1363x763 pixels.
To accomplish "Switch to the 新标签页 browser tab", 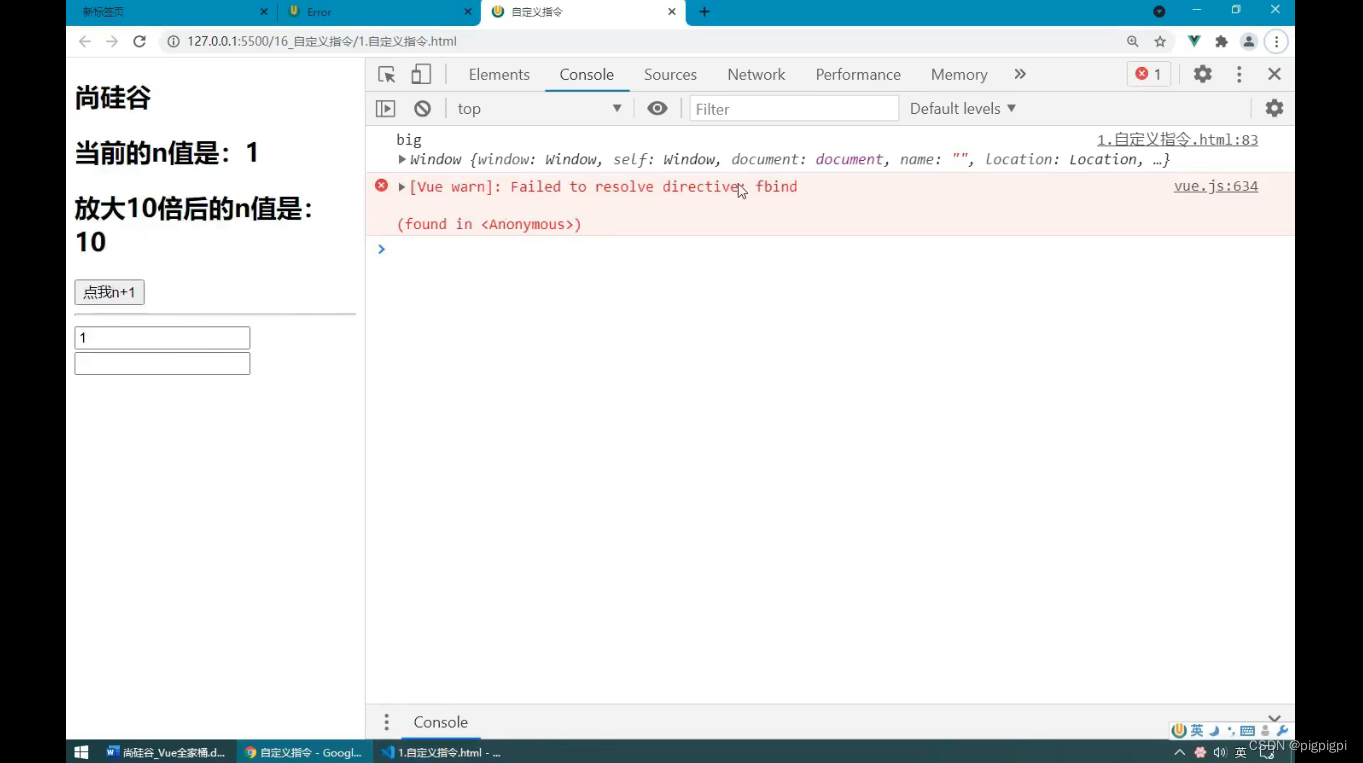I will pyautogui.click(x=170, y=12).
